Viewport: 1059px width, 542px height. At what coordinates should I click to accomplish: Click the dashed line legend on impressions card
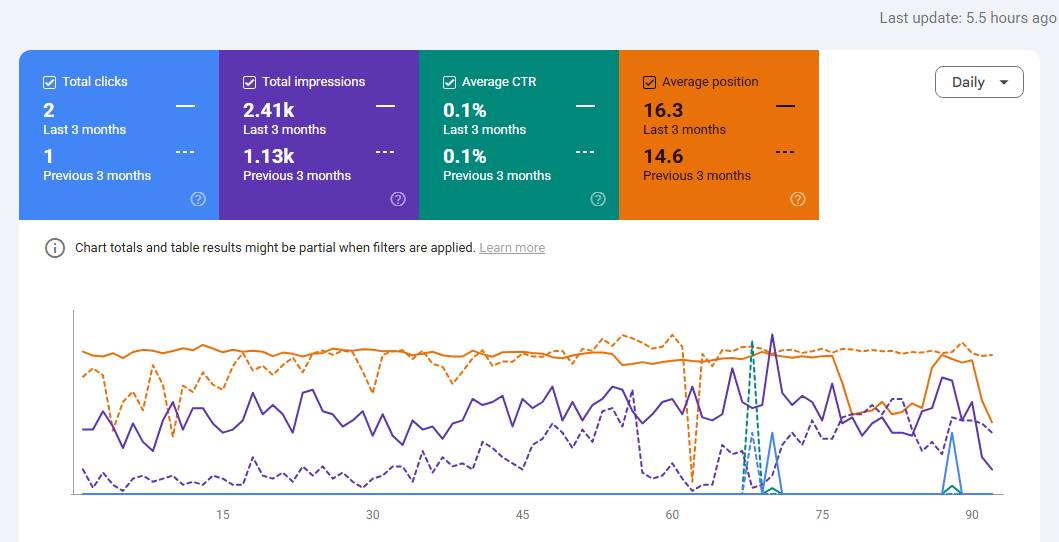tap(385, 152)
